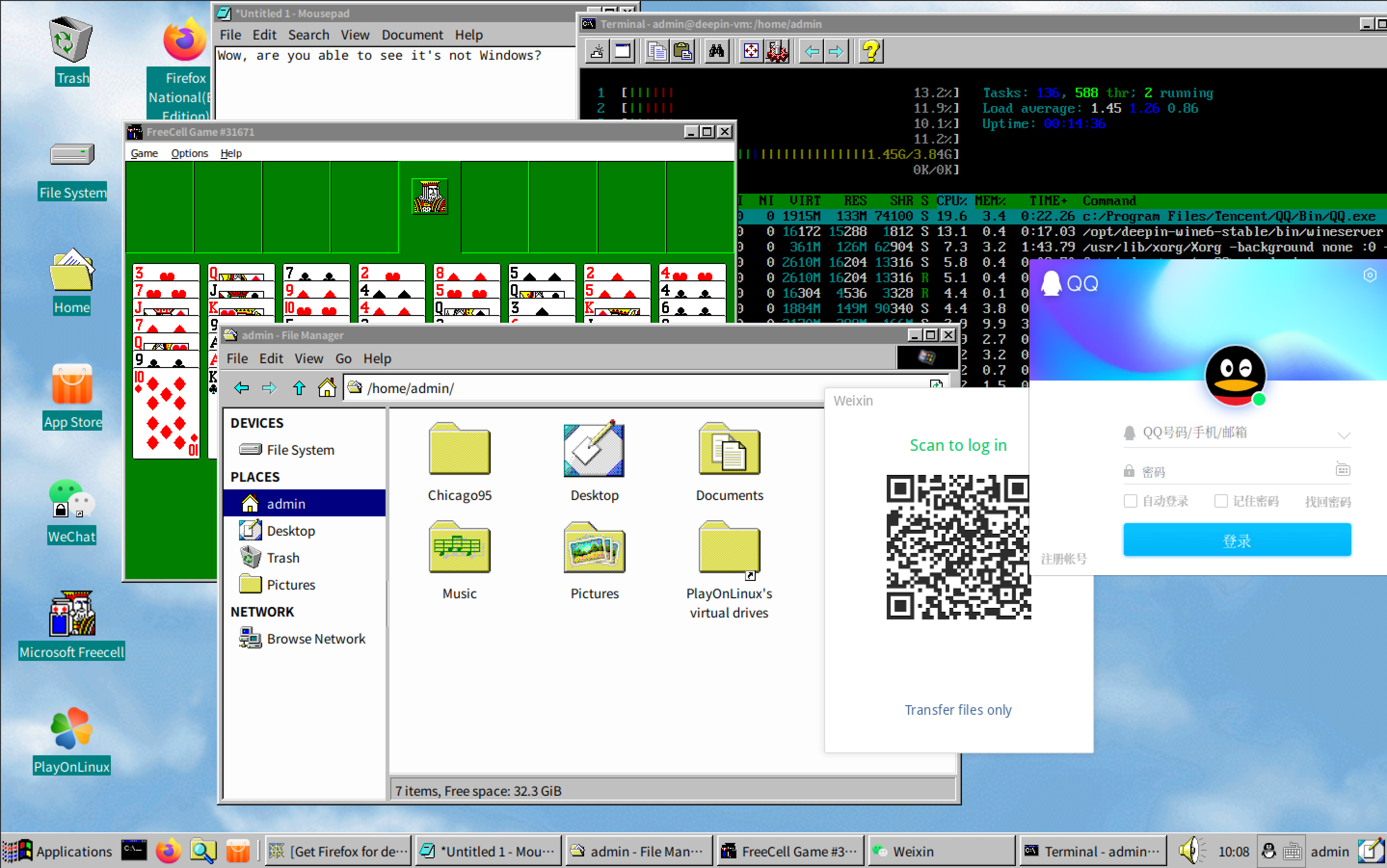1387x868 pixels.
Task: Click the virtual keyboard icon in QQ password field
Action: click(1343, 470)
